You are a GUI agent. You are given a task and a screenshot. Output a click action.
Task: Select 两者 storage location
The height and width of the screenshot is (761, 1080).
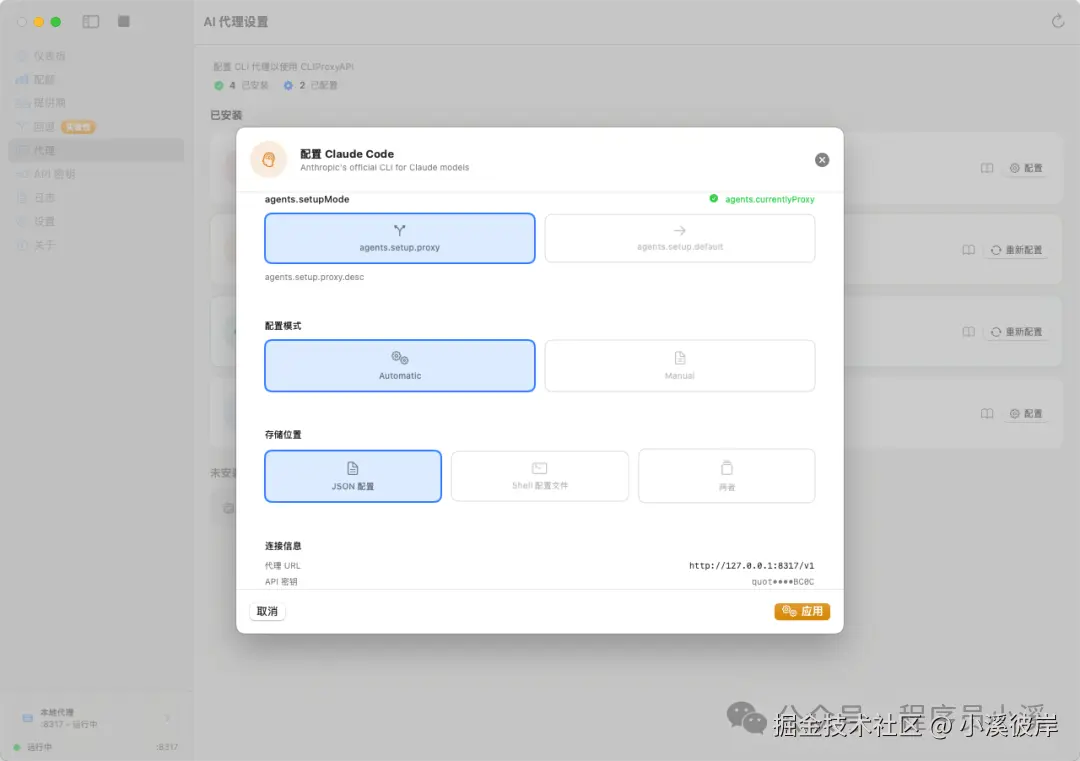(x=727, y=476)
